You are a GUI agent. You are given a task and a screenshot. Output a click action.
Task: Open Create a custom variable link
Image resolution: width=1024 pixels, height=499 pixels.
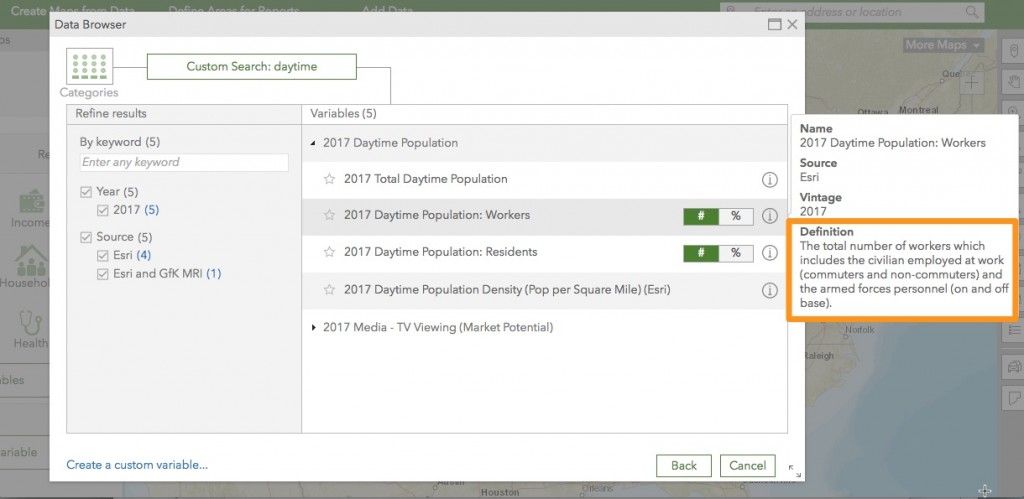point(137,465)
